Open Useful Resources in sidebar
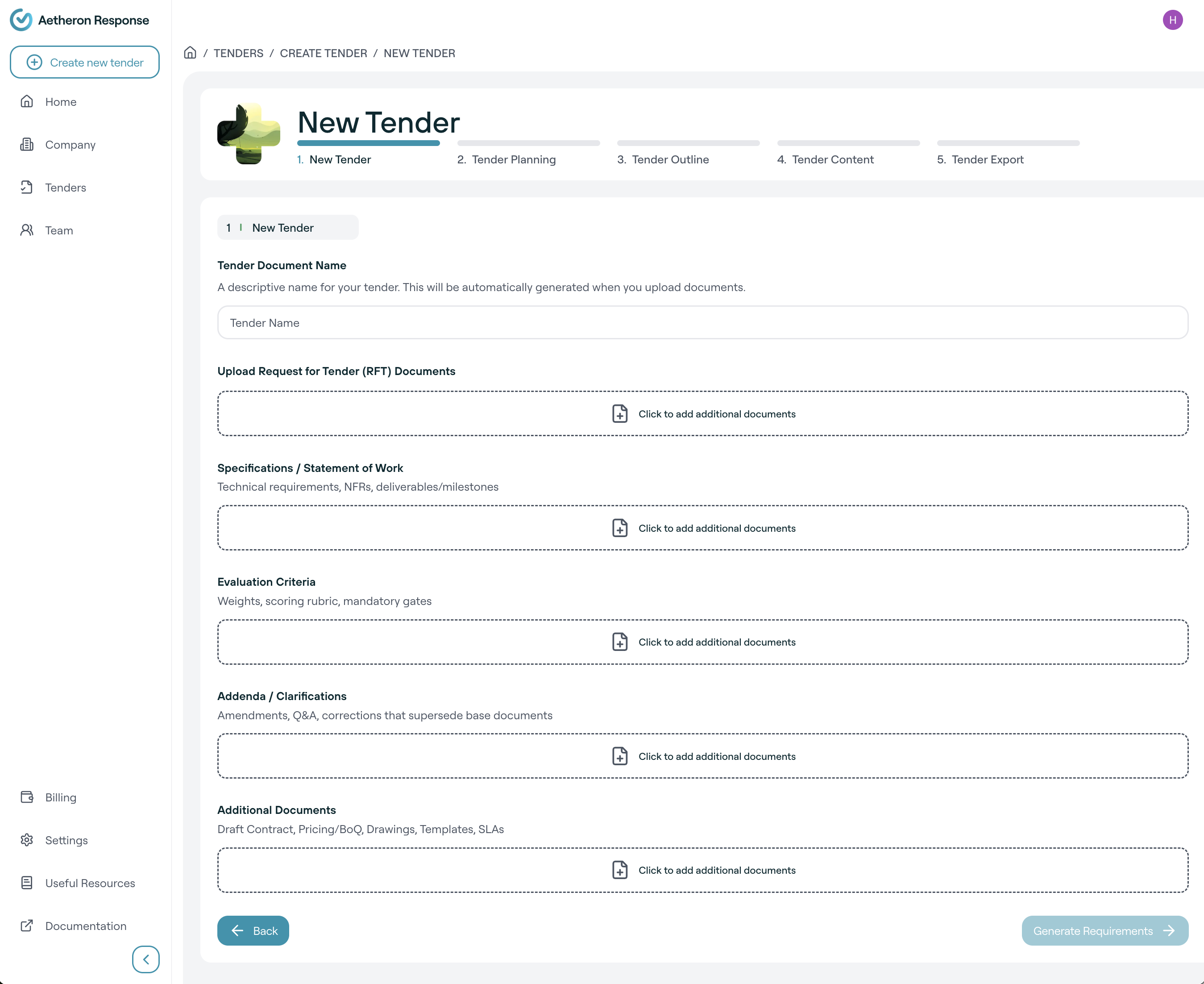 (x=90, y=883)
